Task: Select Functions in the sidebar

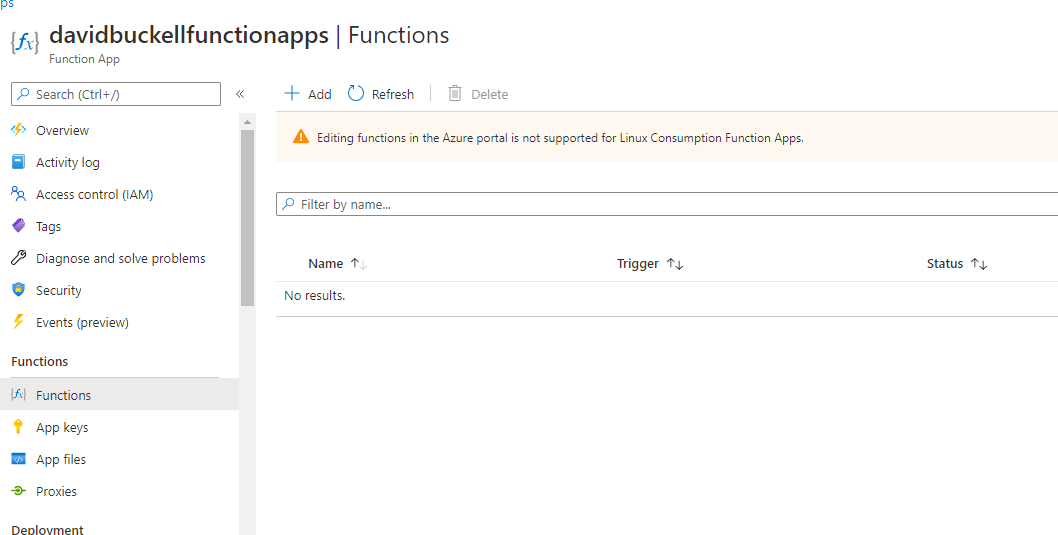Action: (x=119, y=395)
